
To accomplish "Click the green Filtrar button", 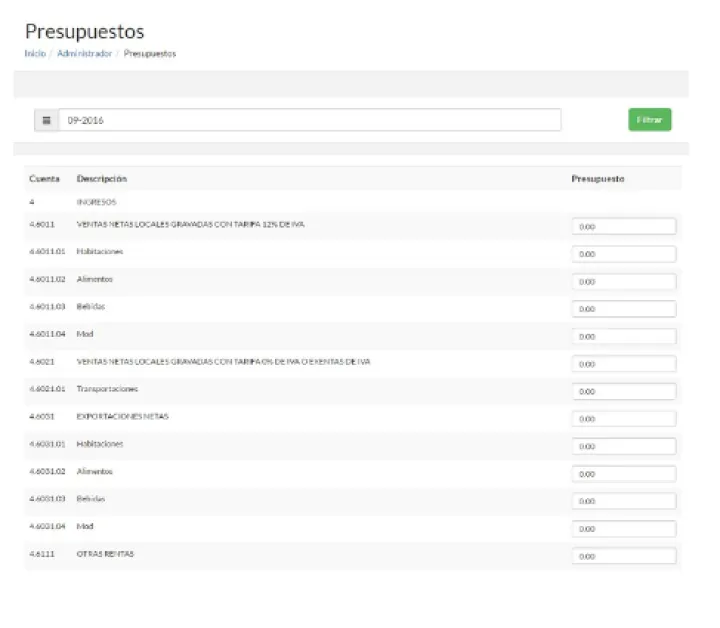I will [x=649, y=120].
